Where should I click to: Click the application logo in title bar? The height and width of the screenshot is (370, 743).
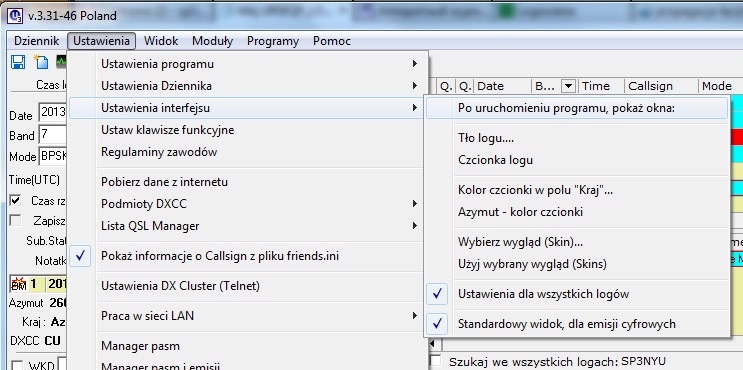pyautogui.click(x=16, y=16)
